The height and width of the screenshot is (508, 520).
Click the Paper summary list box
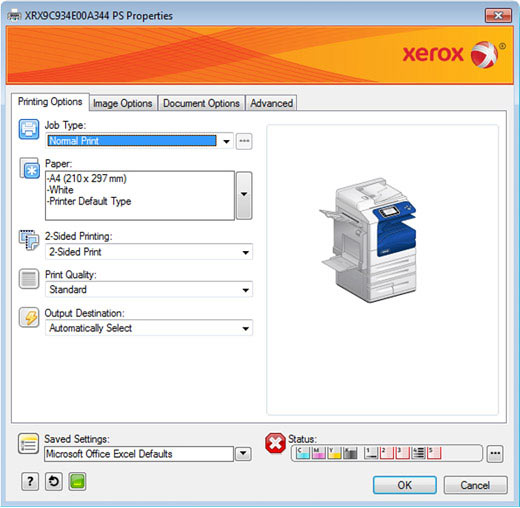pyautogui.click(x=140, y=195)
